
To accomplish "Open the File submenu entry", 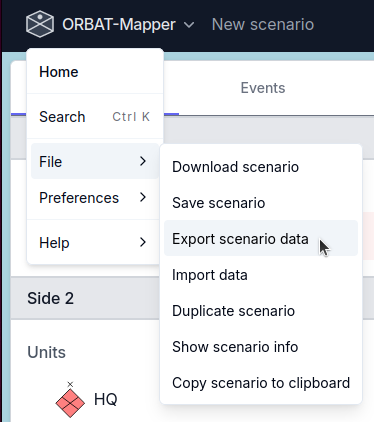I will click(x=95, y=161).
